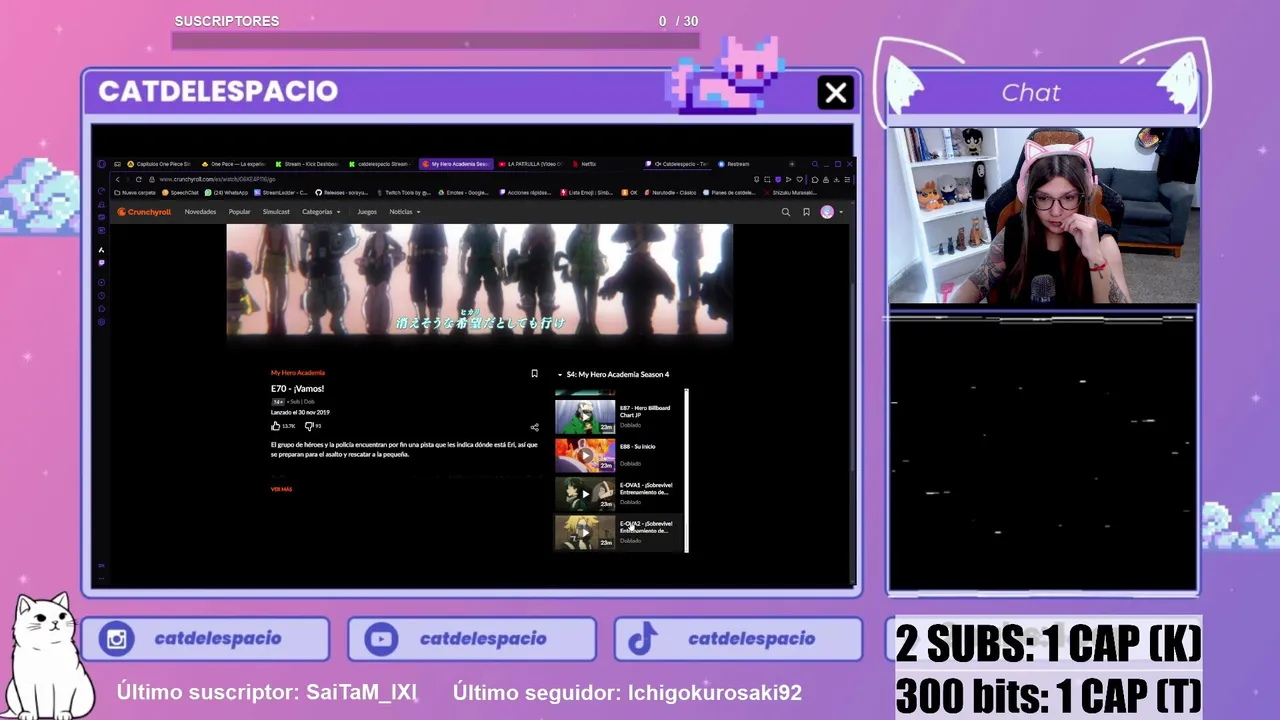The image size is (1280, 720).
Task: Play the E88 Su inicio thumbnail
Action: [x=585, y=455]
